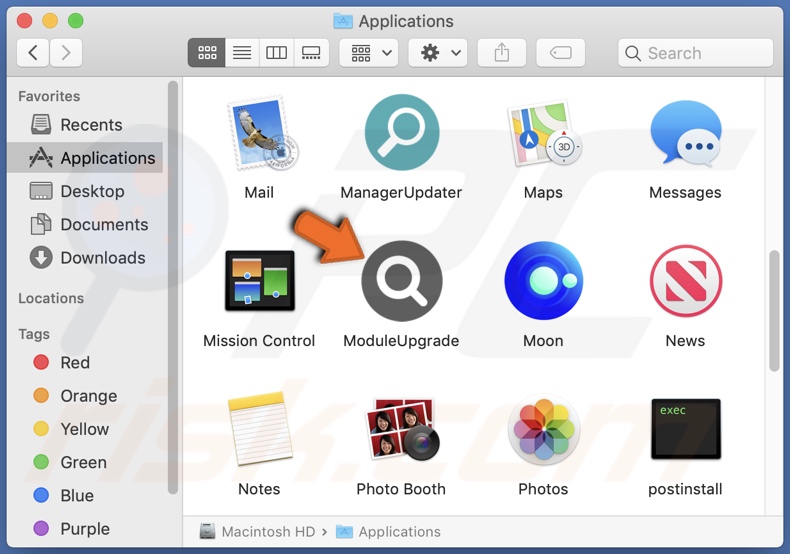Click the Edit Tags button
The image size is (790, 554).
pos(561,52)
